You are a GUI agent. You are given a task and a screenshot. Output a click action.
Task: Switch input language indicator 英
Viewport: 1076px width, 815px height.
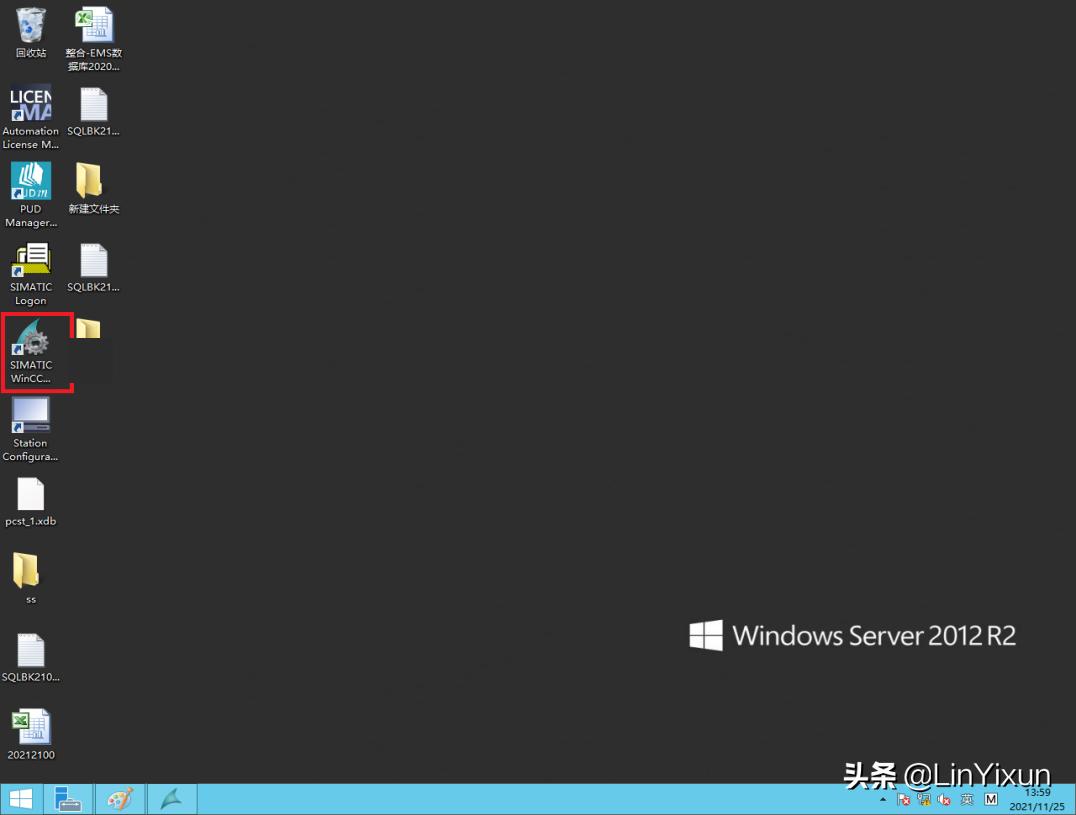click(967, 799)
